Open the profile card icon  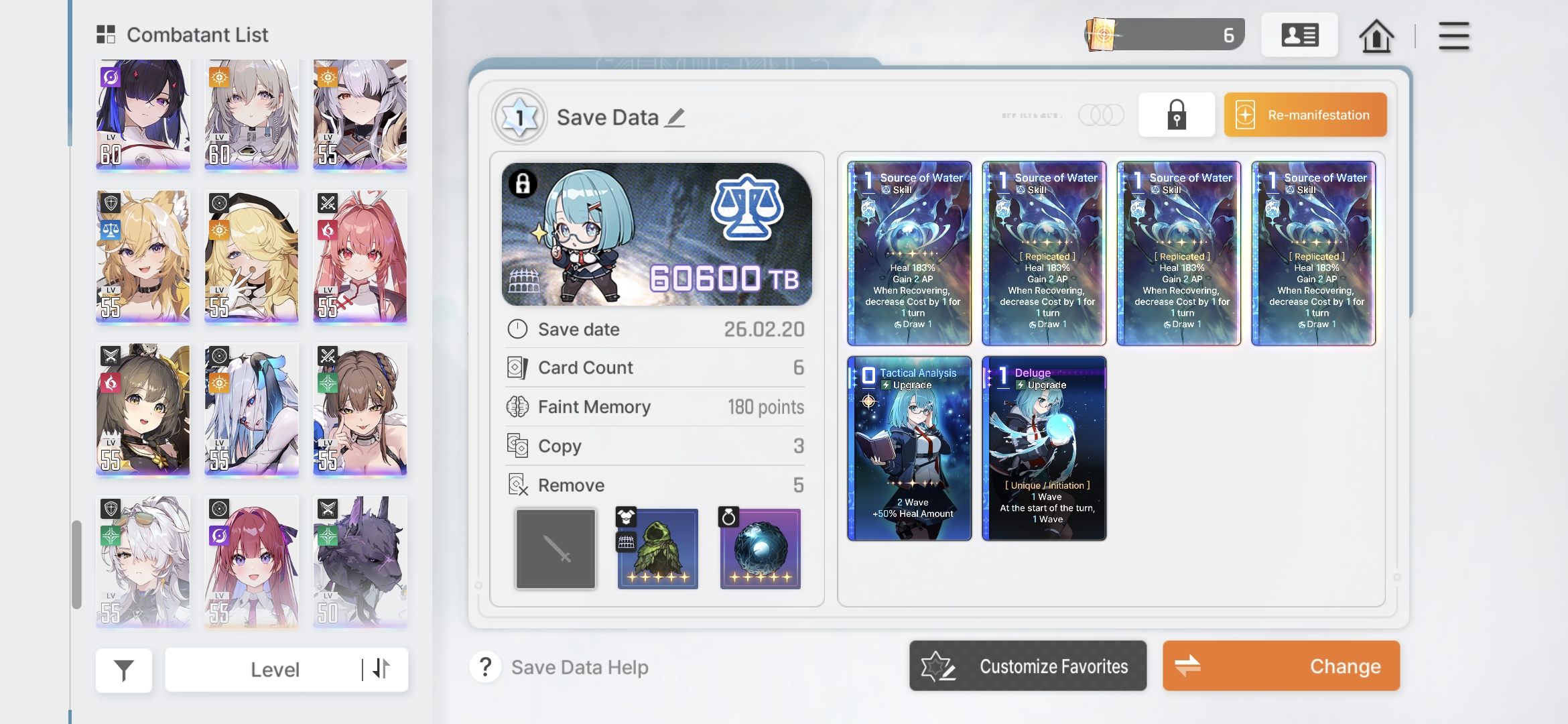click(x=1299, y=35)
